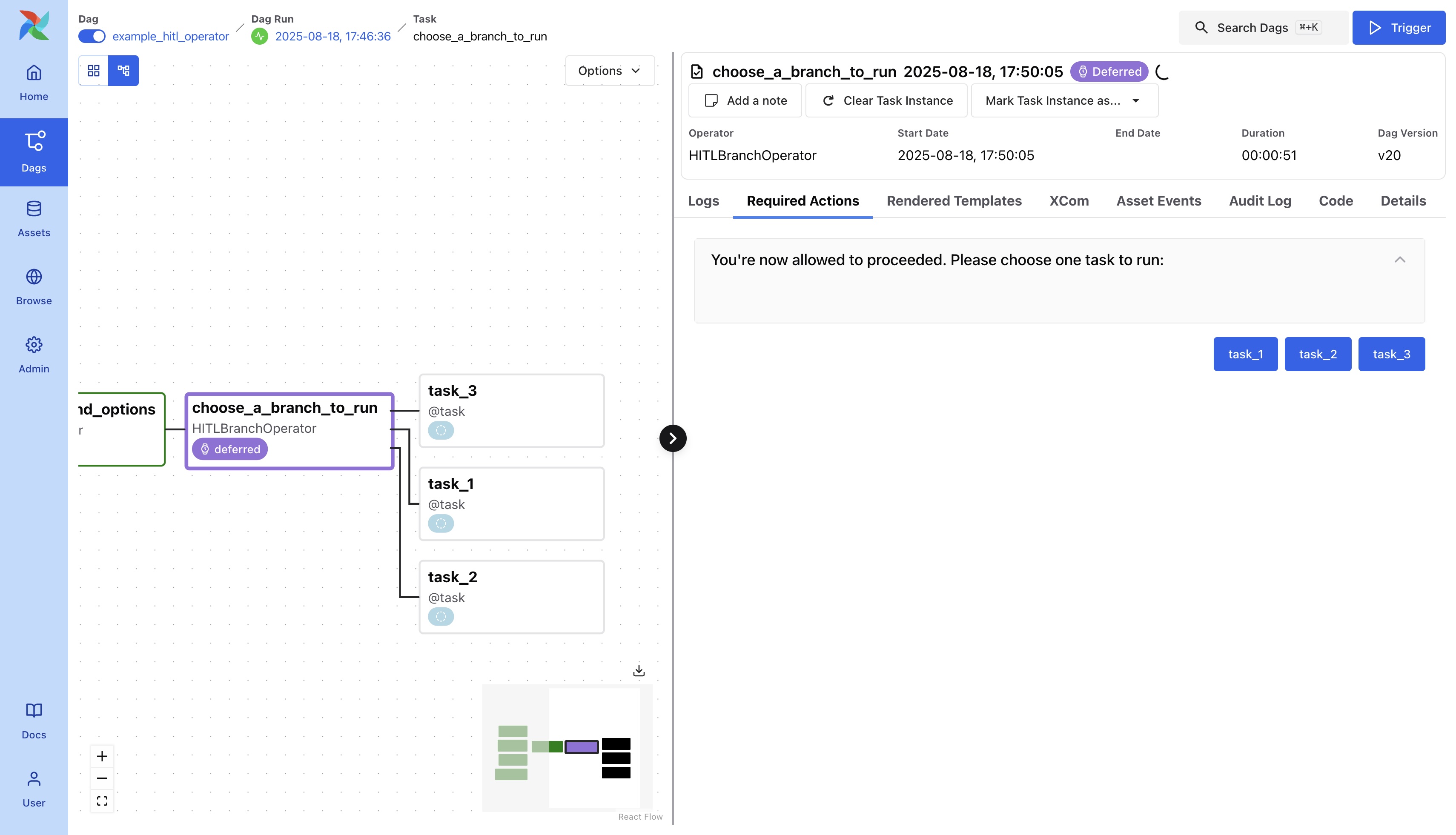
Task: Click the Search Dags field
Action: [x=1263, y=28]
